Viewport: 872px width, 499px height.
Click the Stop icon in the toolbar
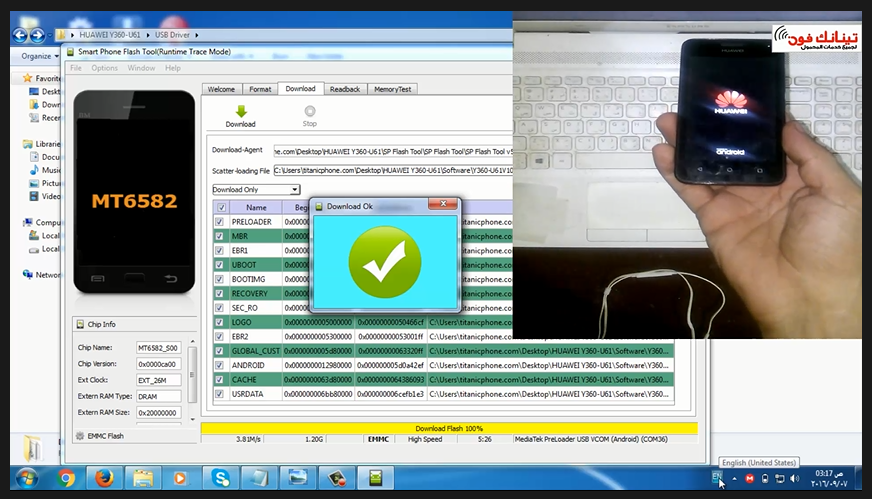310,111
